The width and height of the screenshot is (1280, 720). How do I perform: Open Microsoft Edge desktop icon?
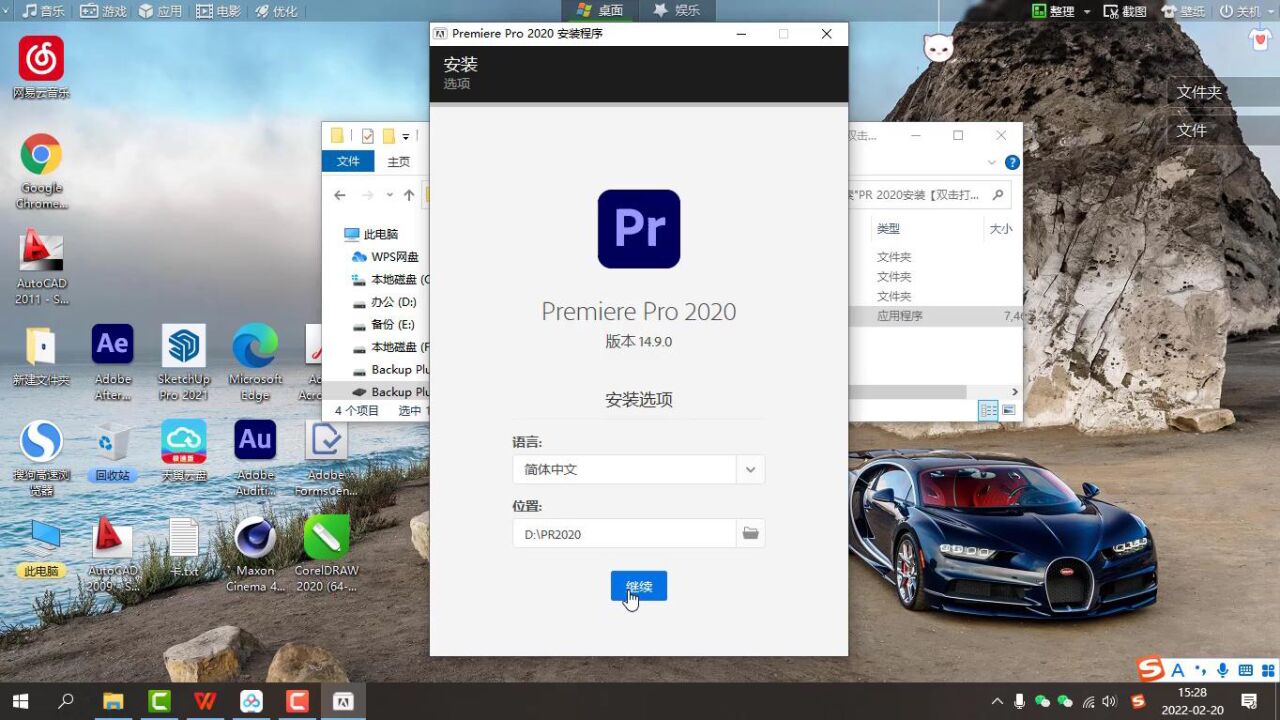coord(255,362)
